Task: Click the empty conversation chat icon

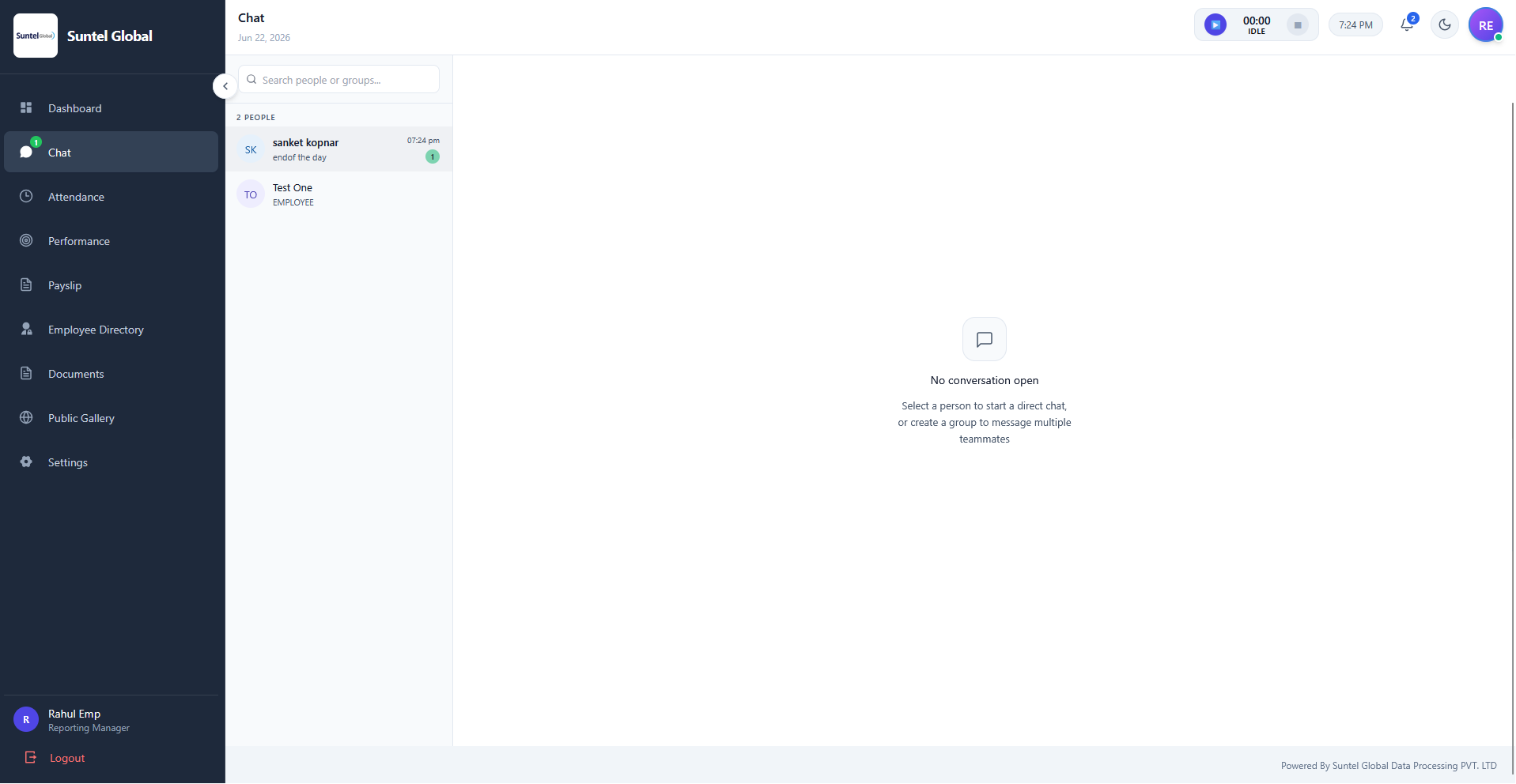Action: point(985,339)
